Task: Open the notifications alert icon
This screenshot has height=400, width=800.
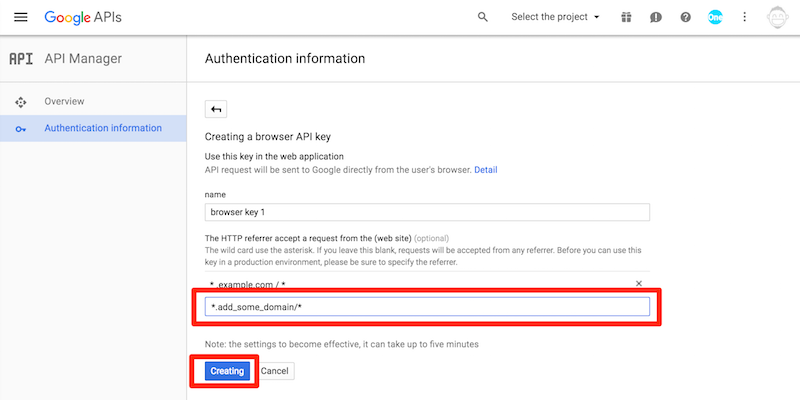Action: coord(656,17)
